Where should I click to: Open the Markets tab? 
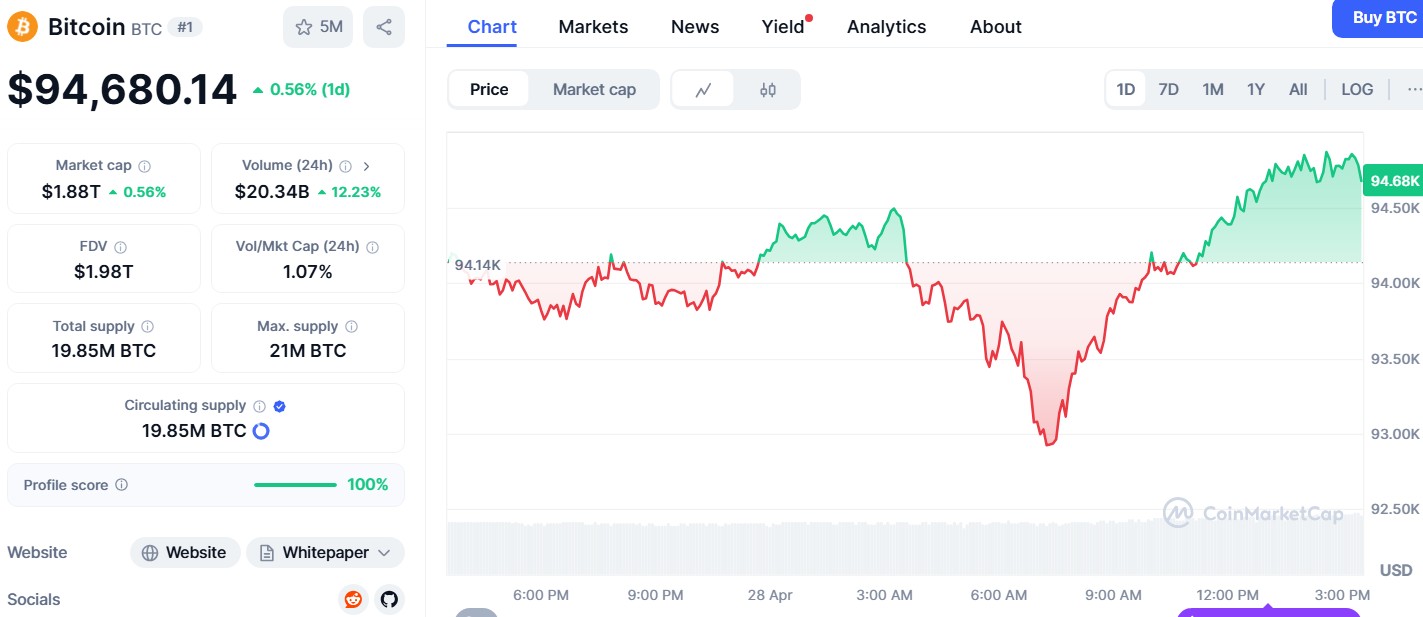(x=593, y=27)
